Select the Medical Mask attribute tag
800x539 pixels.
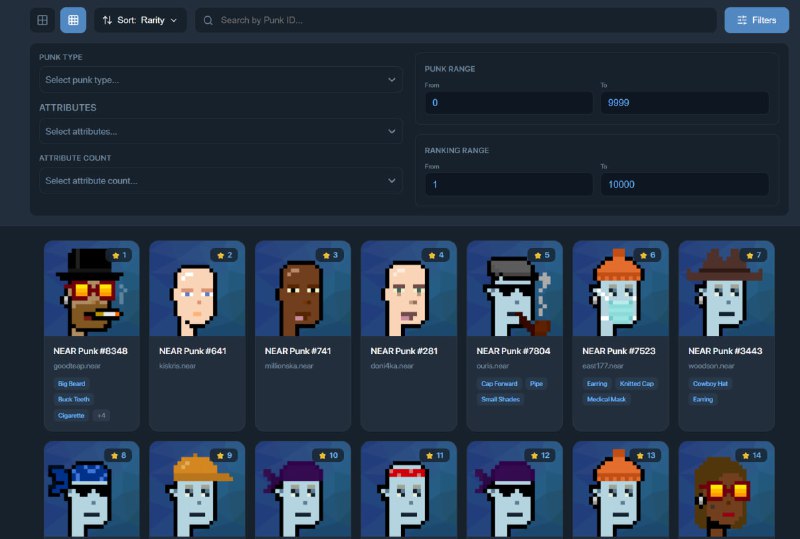pyautogui.click(x=606, y=399)
